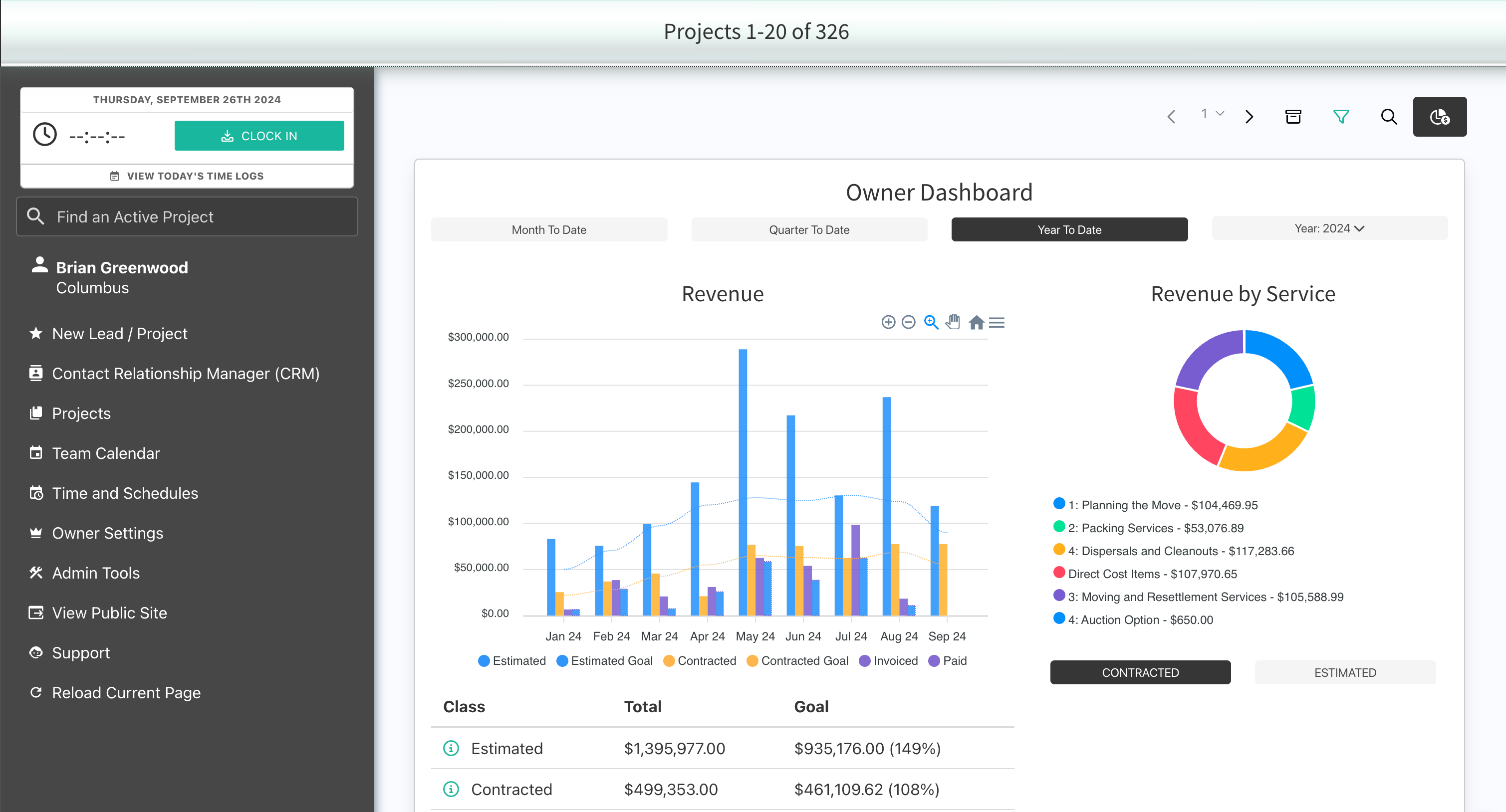
Task: Open the project filter funnel icon
Action: 1341,116
